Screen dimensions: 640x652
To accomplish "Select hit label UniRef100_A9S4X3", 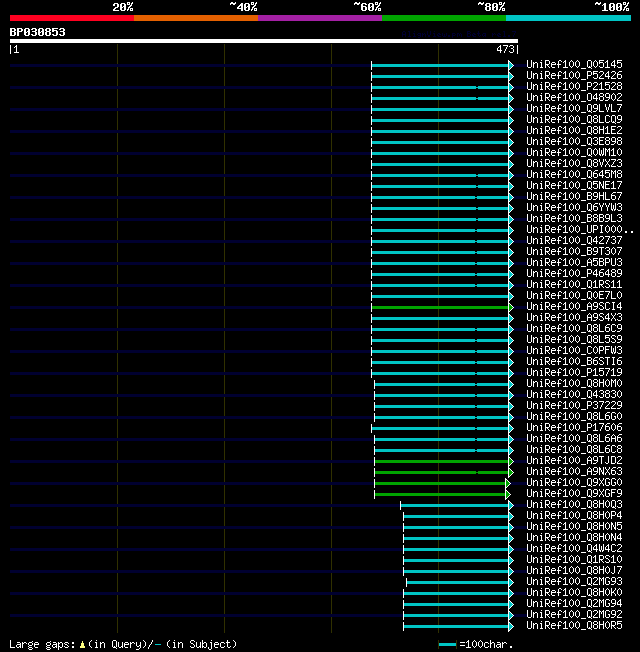I will pos(574,318).
